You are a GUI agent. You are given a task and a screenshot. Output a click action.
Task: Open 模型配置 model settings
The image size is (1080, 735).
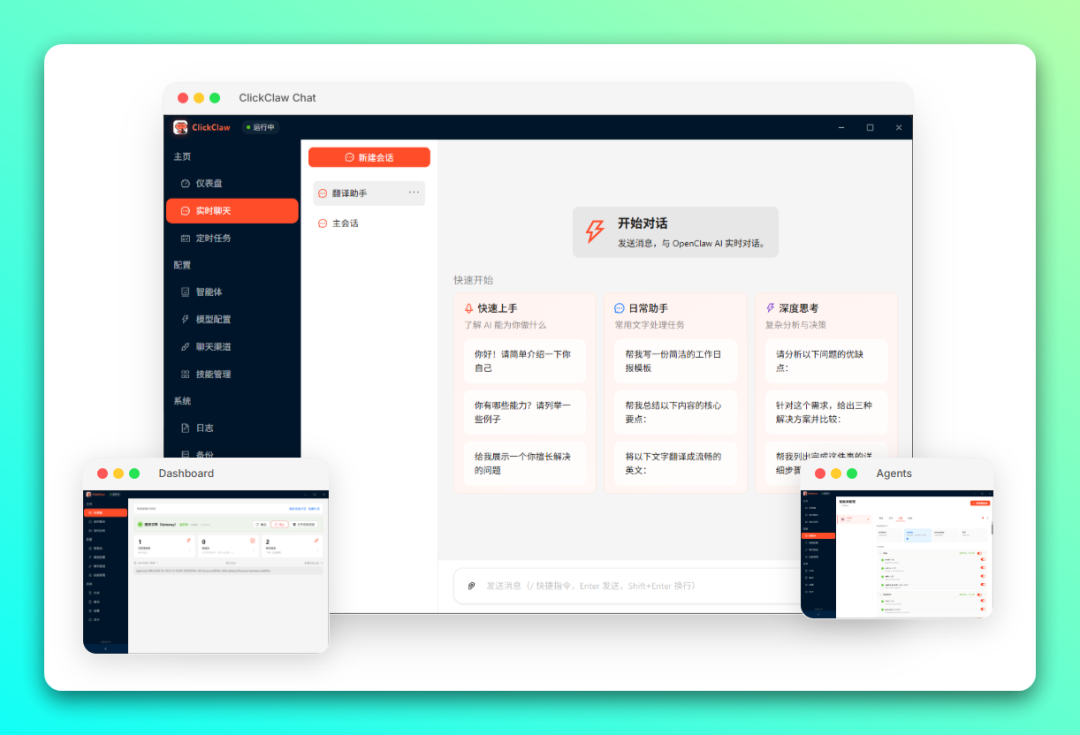(231, 320)
